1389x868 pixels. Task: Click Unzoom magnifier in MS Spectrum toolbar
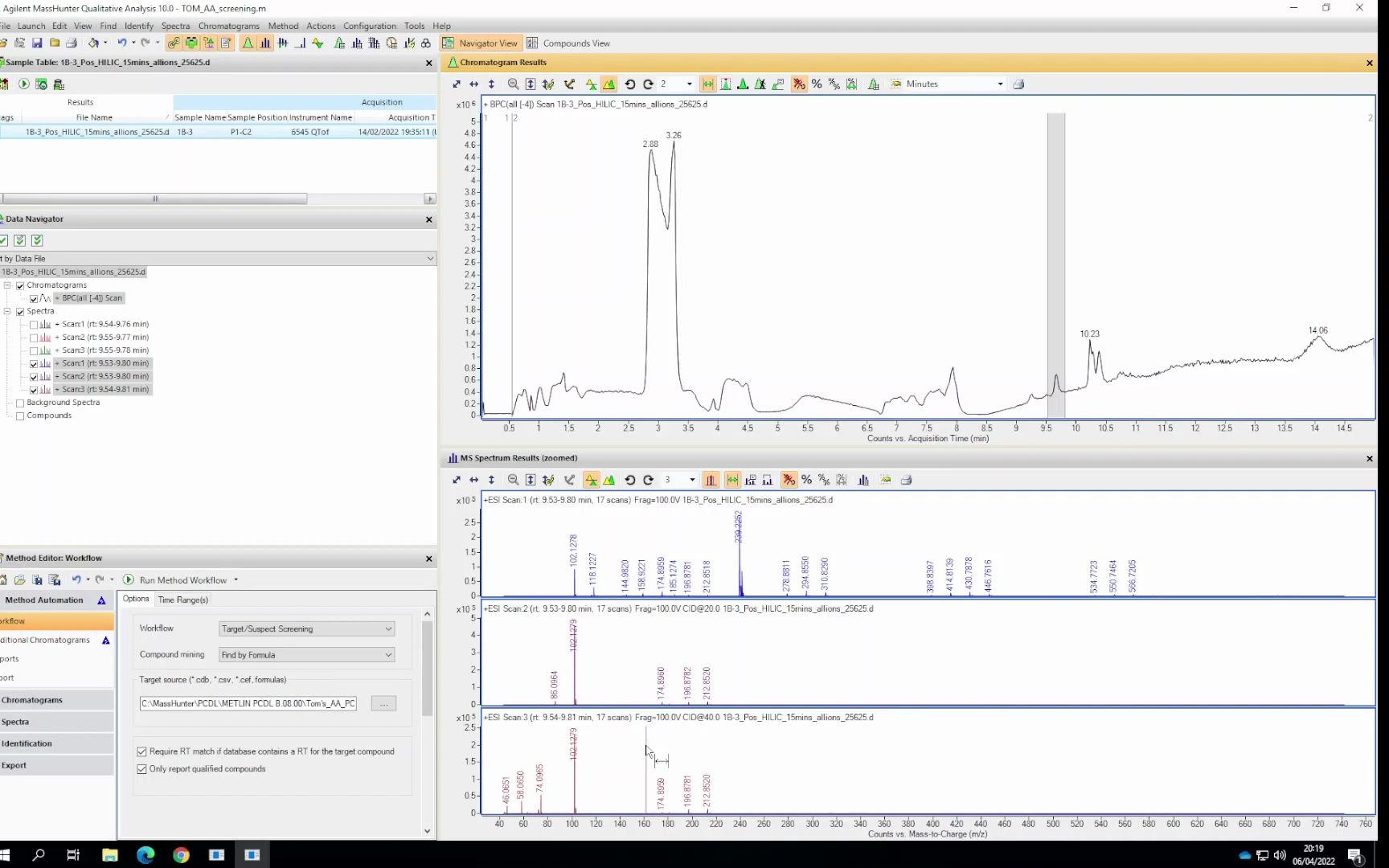point(513,480)
